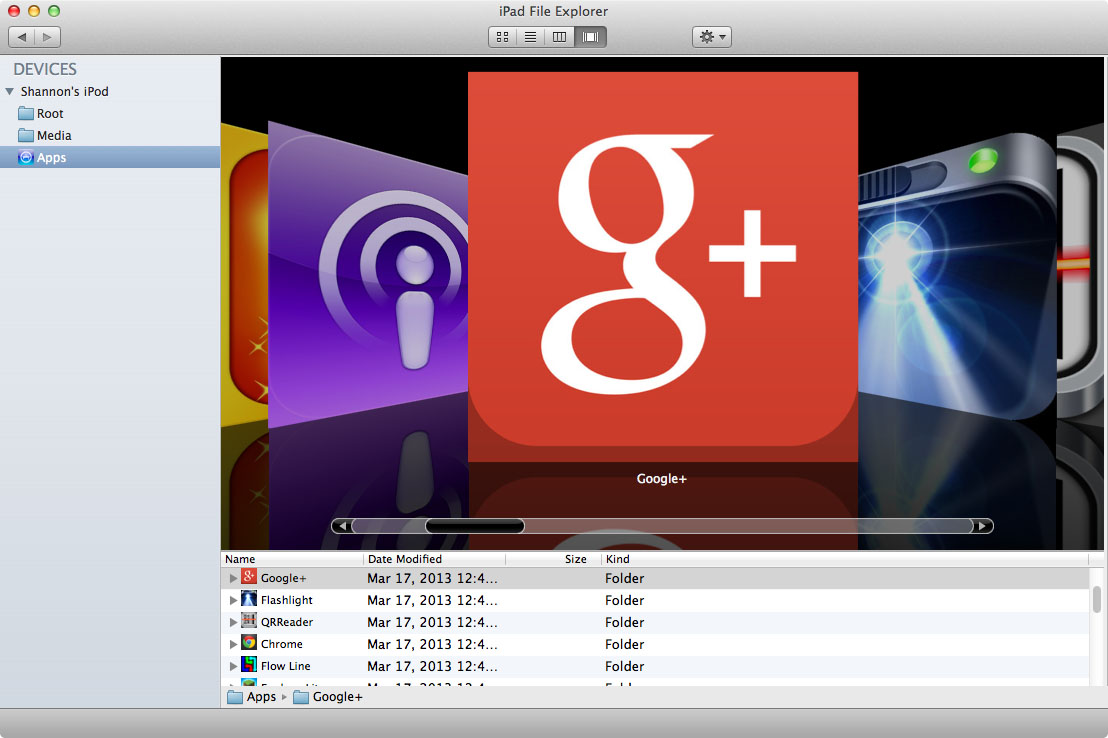
Task: Sort the list by Date Modified column
Action: coord(435,559)
